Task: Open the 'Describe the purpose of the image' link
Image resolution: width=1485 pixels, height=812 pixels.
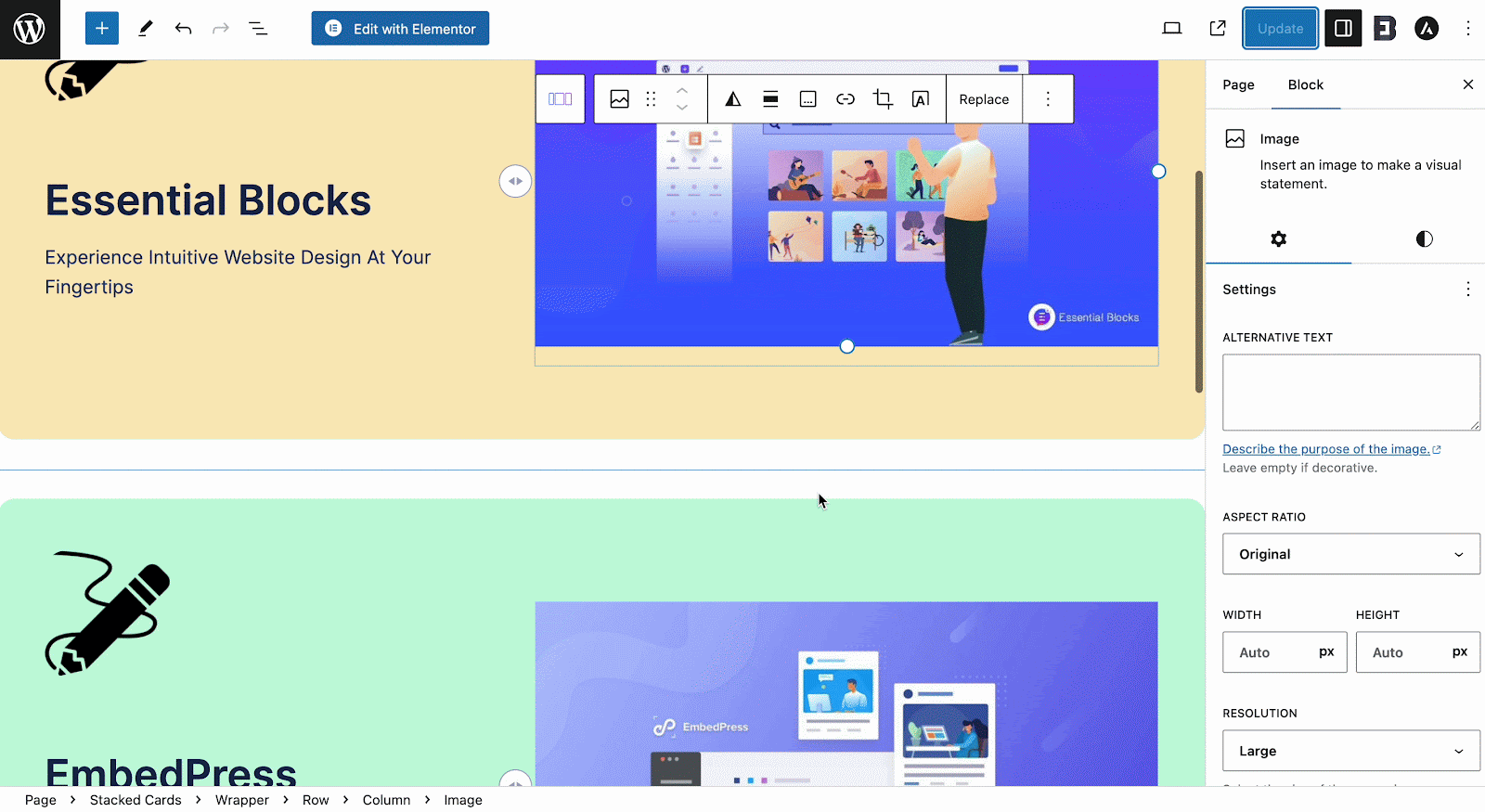Action: click(1325, 449)
